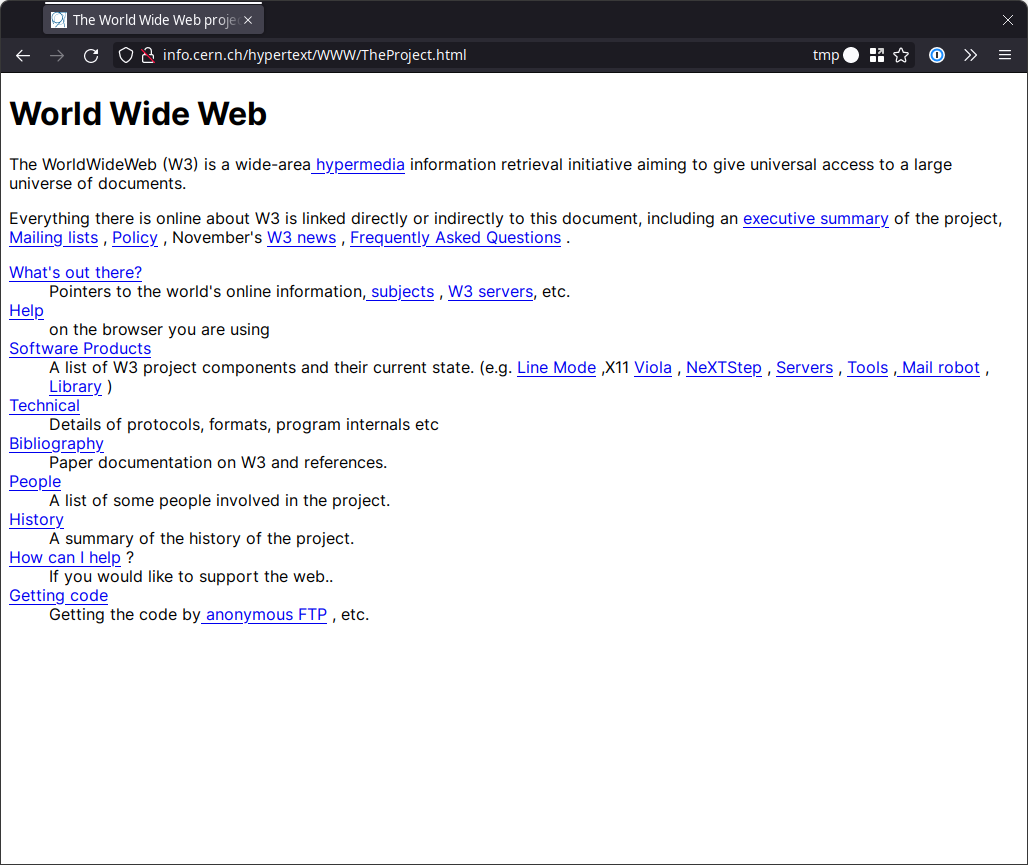Open the Mail robot link

[x=939, y=368]
